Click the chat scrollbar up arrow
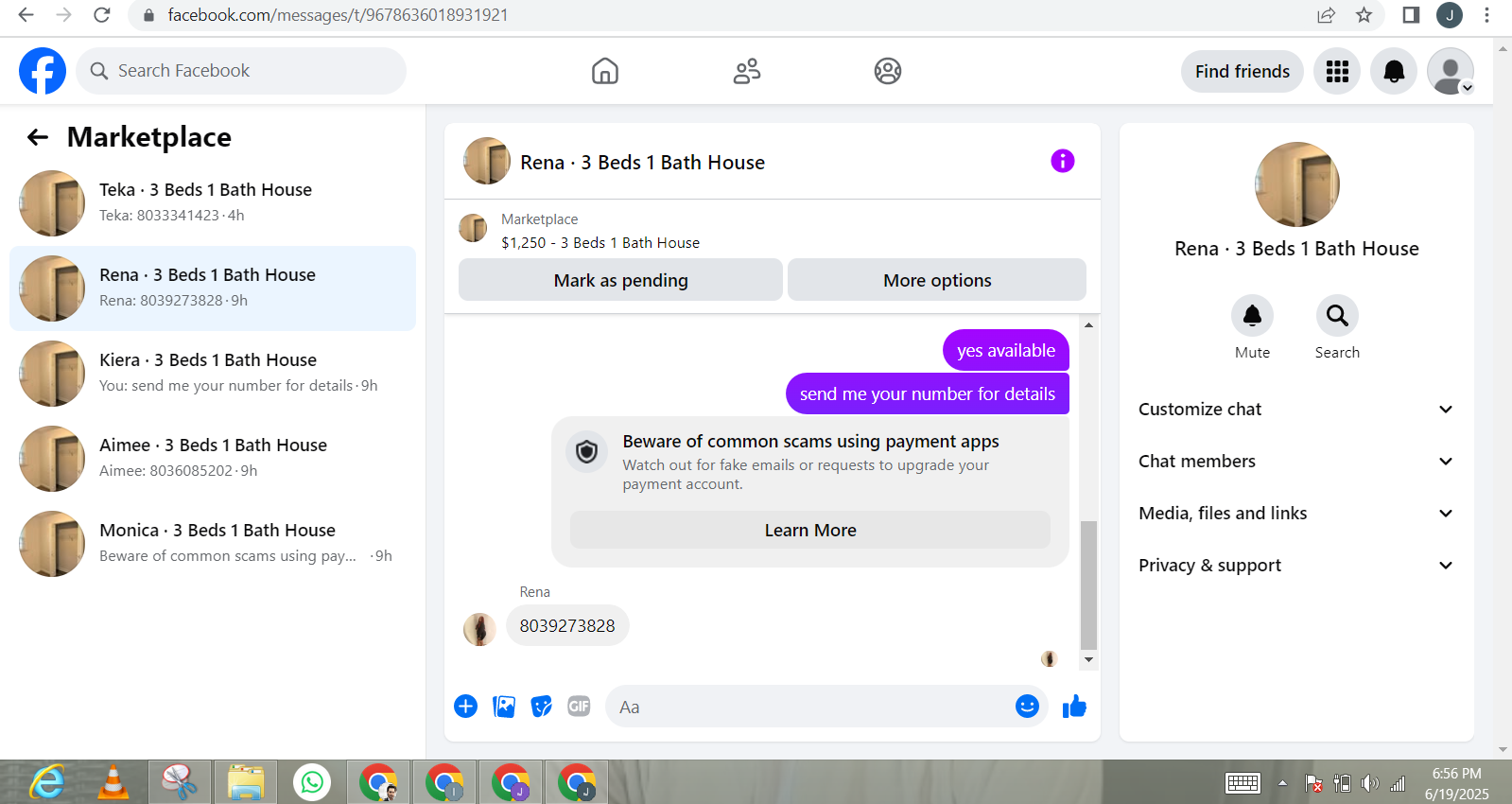Viewport: 1512px width, 804px height. tap(1088, 324)
